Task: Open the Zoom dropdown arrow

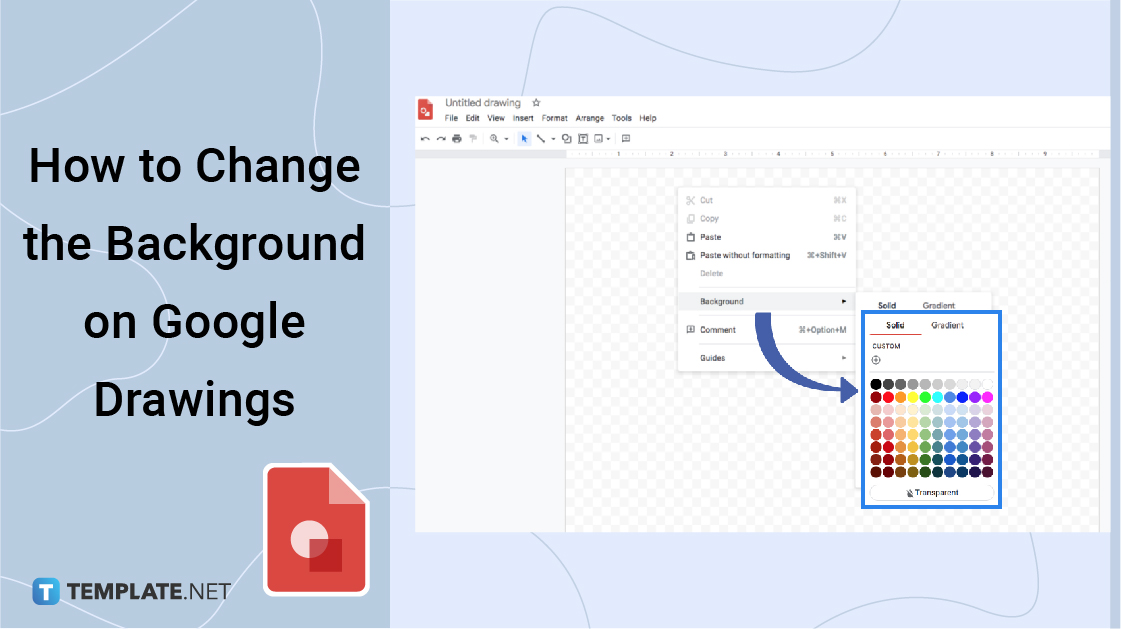Action: point(506,139)
